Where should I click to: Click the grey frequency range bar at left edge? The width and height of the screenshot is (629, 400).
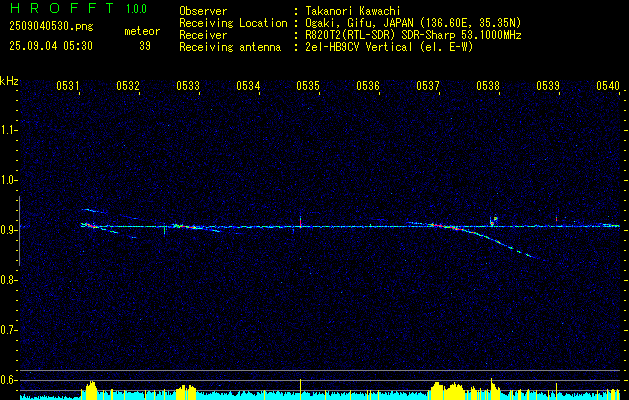tap(19, 231)
